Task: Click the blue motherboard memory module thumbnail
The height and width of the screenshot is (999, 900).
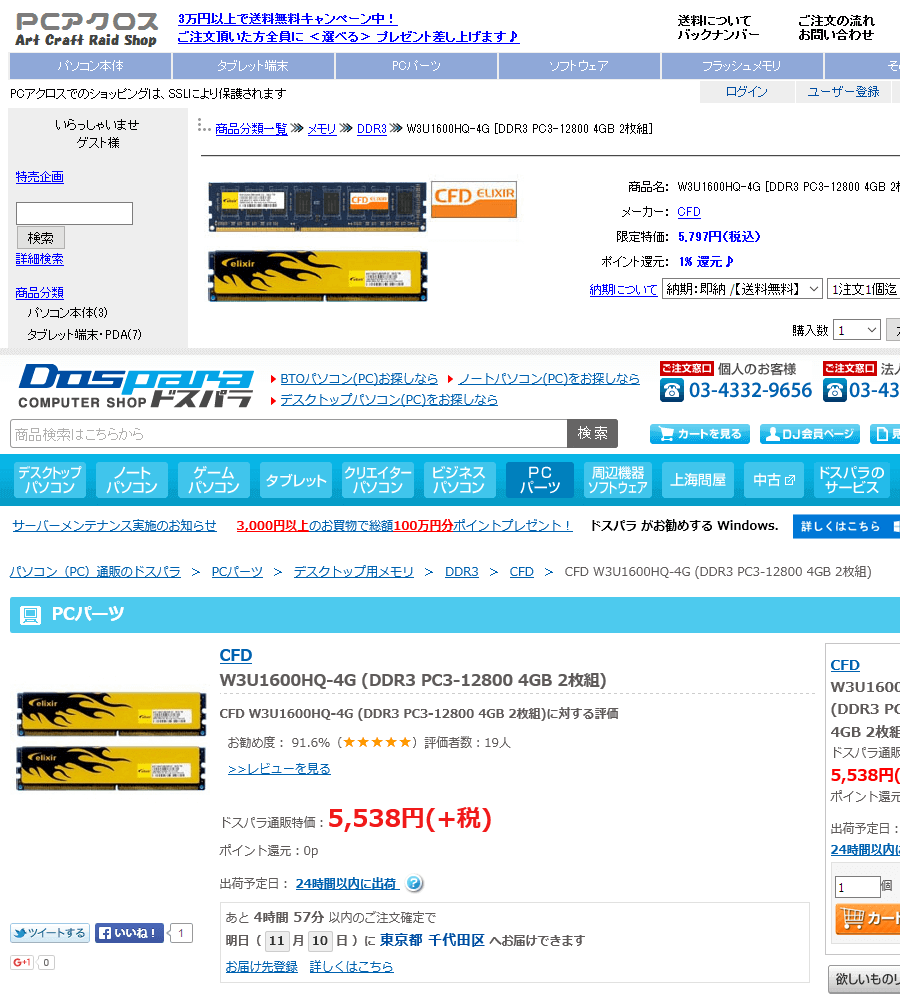Action: coord(317,206)
